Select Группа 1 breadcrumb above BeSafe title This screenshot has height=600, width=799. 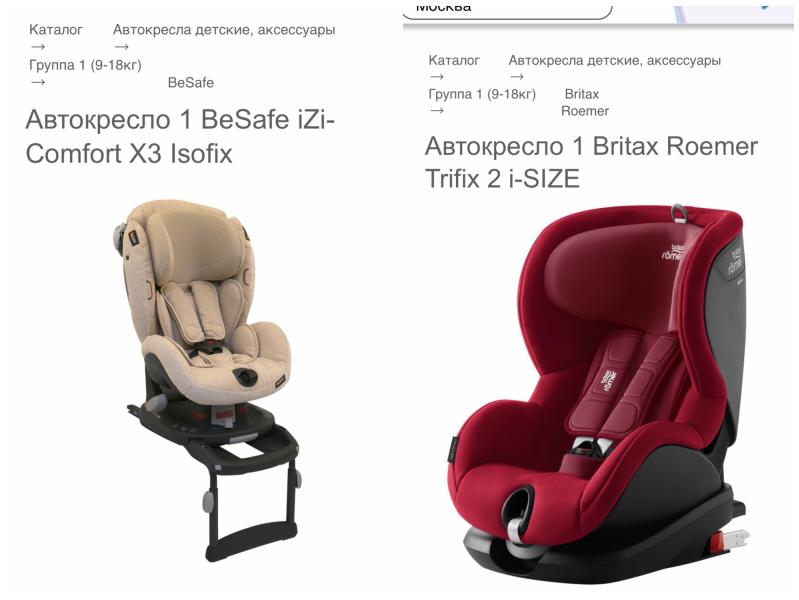85,65
